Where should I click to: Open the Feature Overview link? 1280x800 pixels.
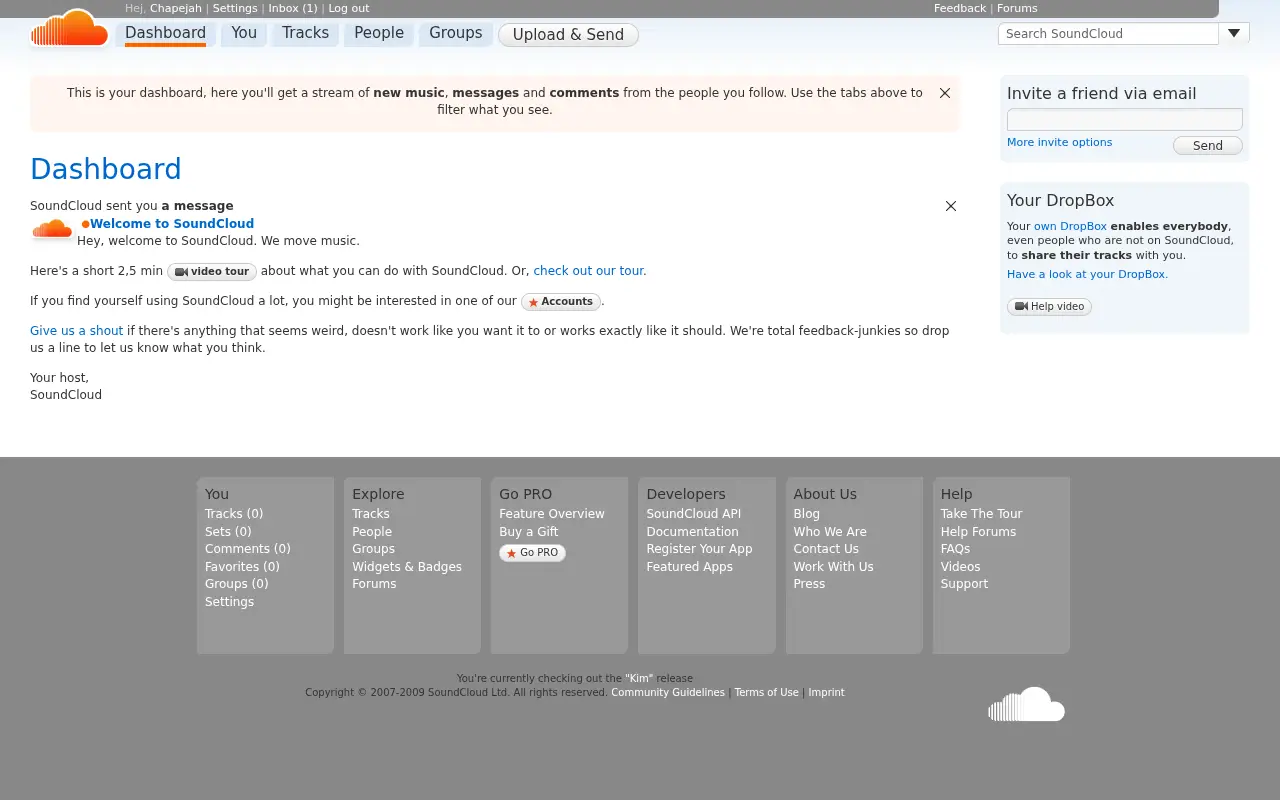pyautogui.click(x=552, y=514)
